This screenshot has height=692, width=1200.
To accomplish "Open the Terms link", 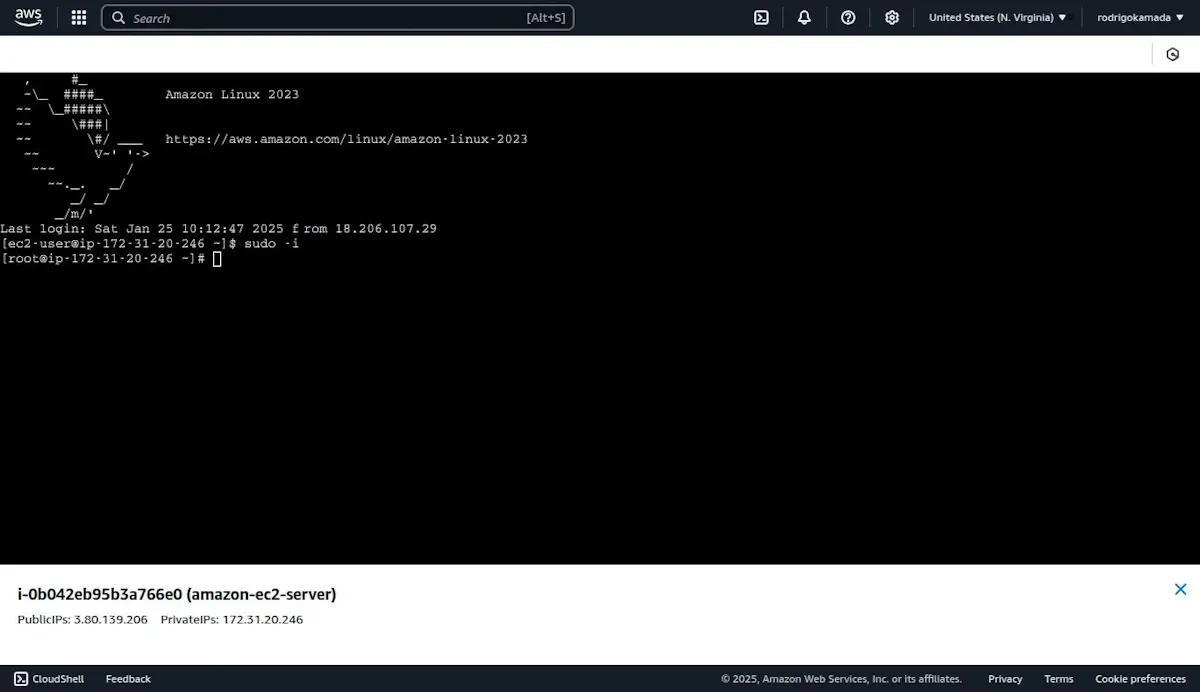I will click(1058, 679).
